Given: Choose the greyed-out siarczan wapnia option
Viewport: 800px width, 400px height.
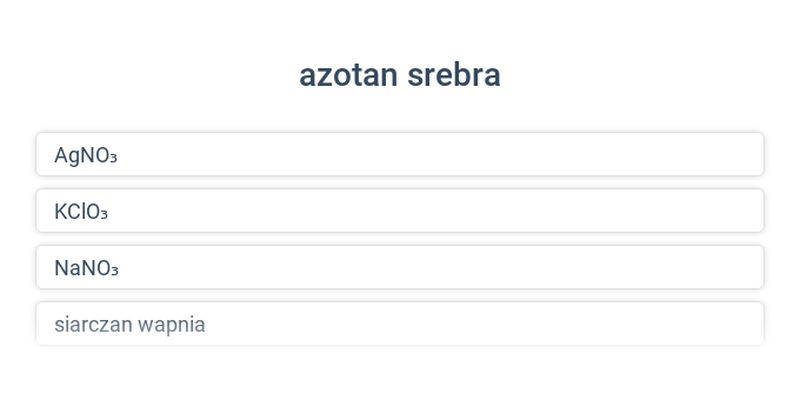Looking at the screenshot, I should click(x=400, y=323).
